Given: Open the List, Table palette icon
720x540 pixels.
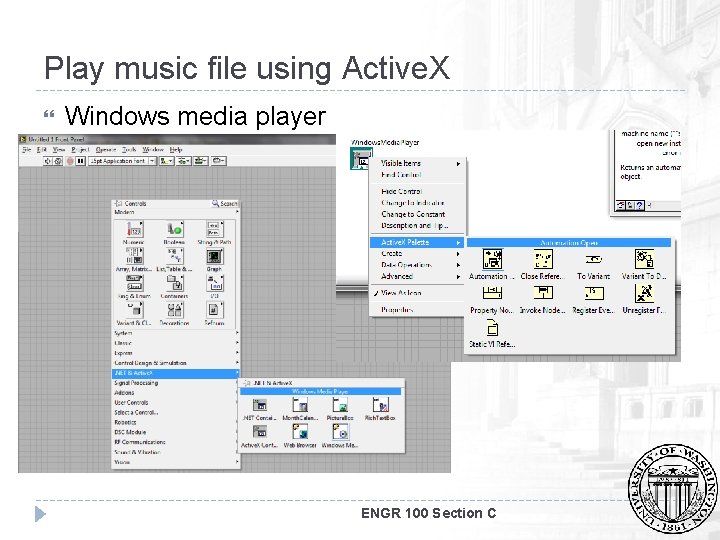Looking at the screenshot, I should 174,256.
